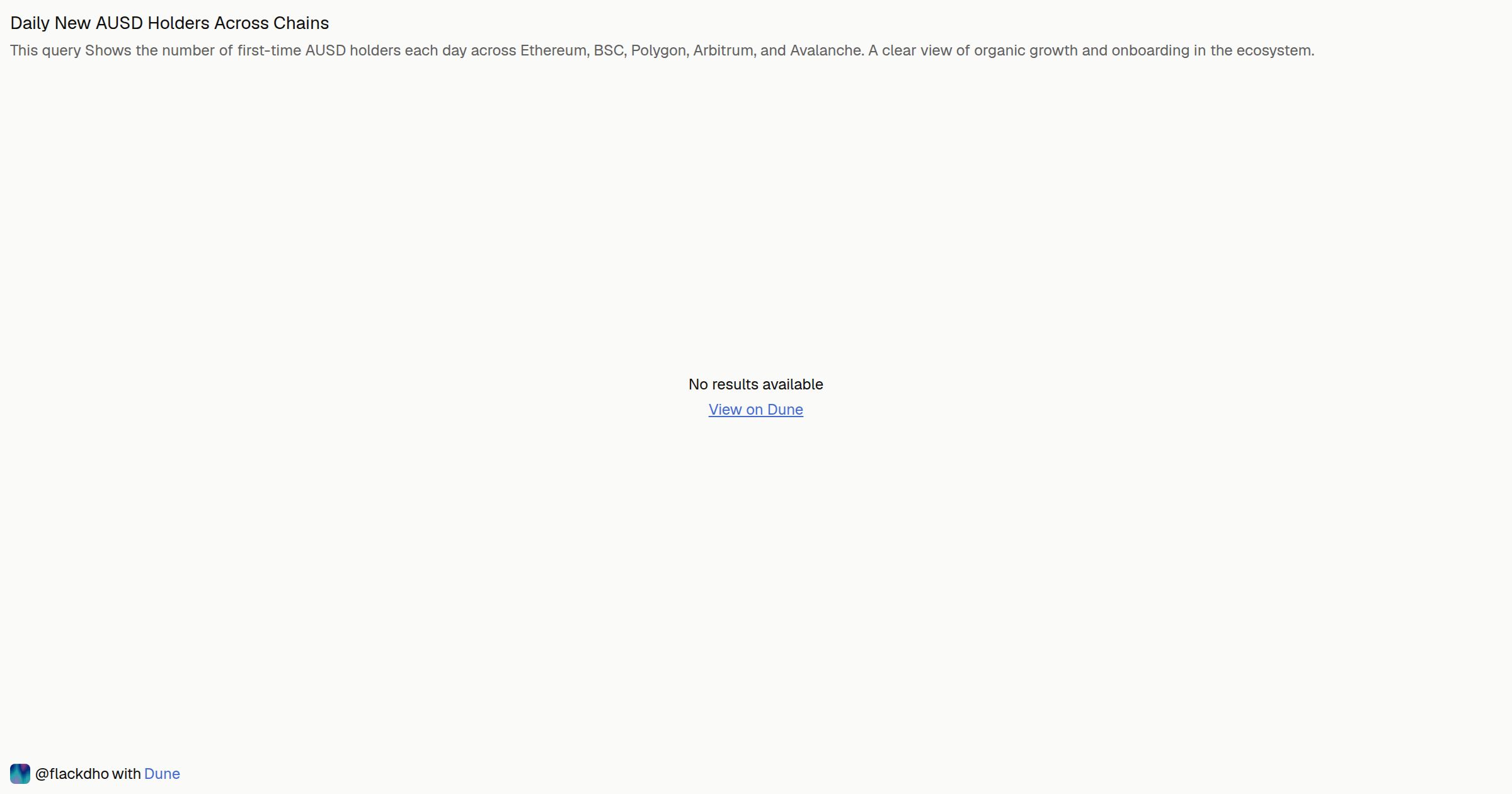Select the Daily New AUSD Holders title

(169, 23)
